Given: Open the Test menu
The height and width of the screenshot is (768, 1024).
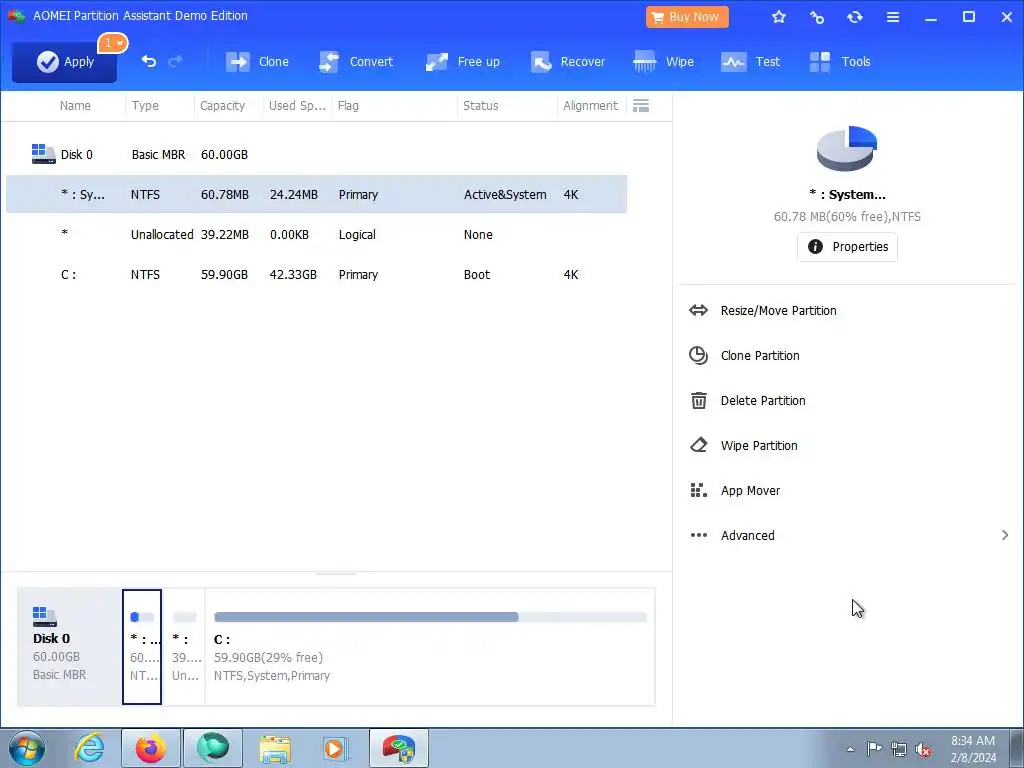Looking at the screenshot, I should [x=750, y=62].
